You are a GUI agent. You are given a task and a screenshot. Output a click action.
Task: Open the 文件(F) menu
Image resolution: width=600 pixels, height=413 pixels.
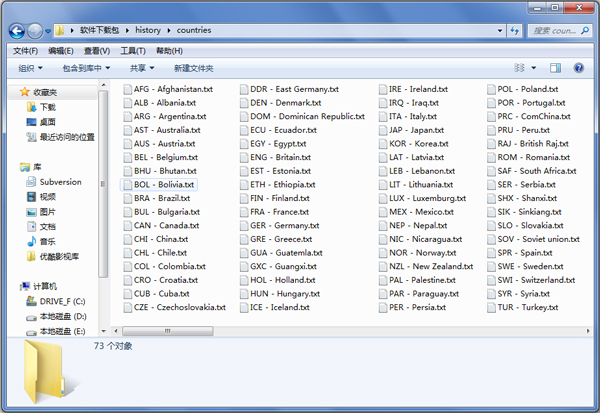(25, 50)
